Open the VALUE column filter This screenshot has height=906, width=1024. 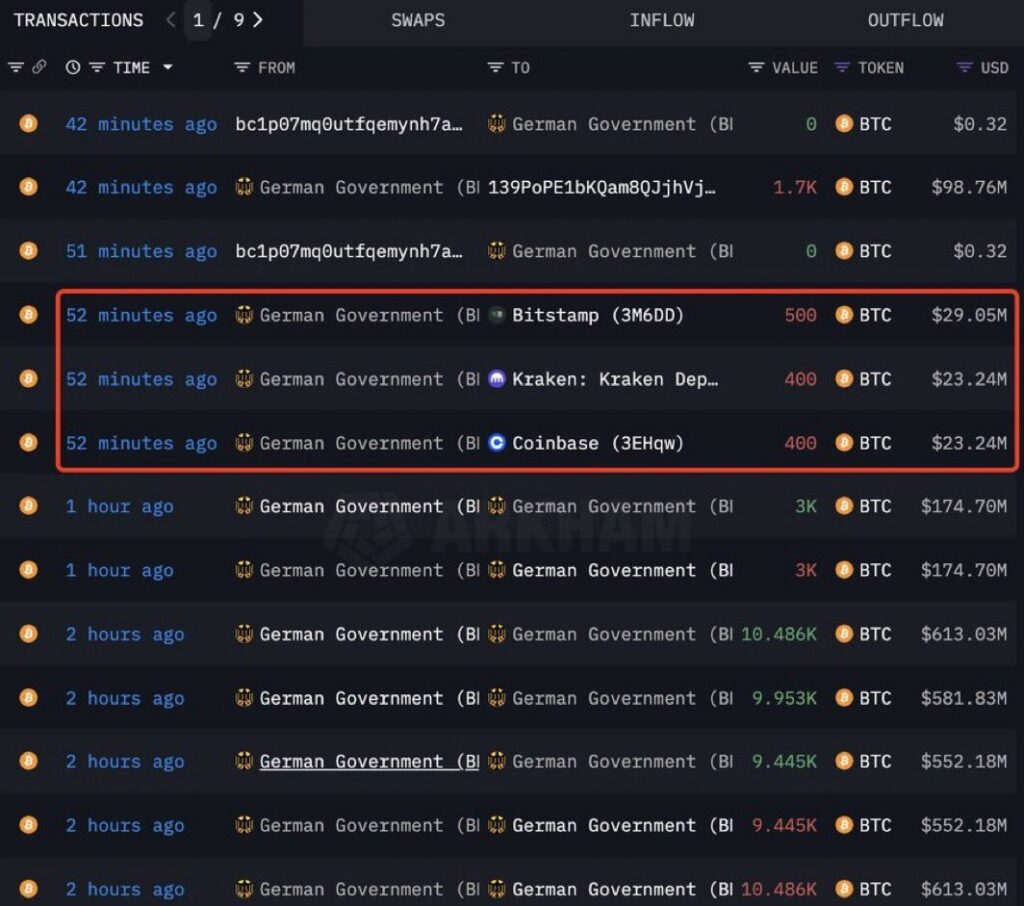click(756, 68)
